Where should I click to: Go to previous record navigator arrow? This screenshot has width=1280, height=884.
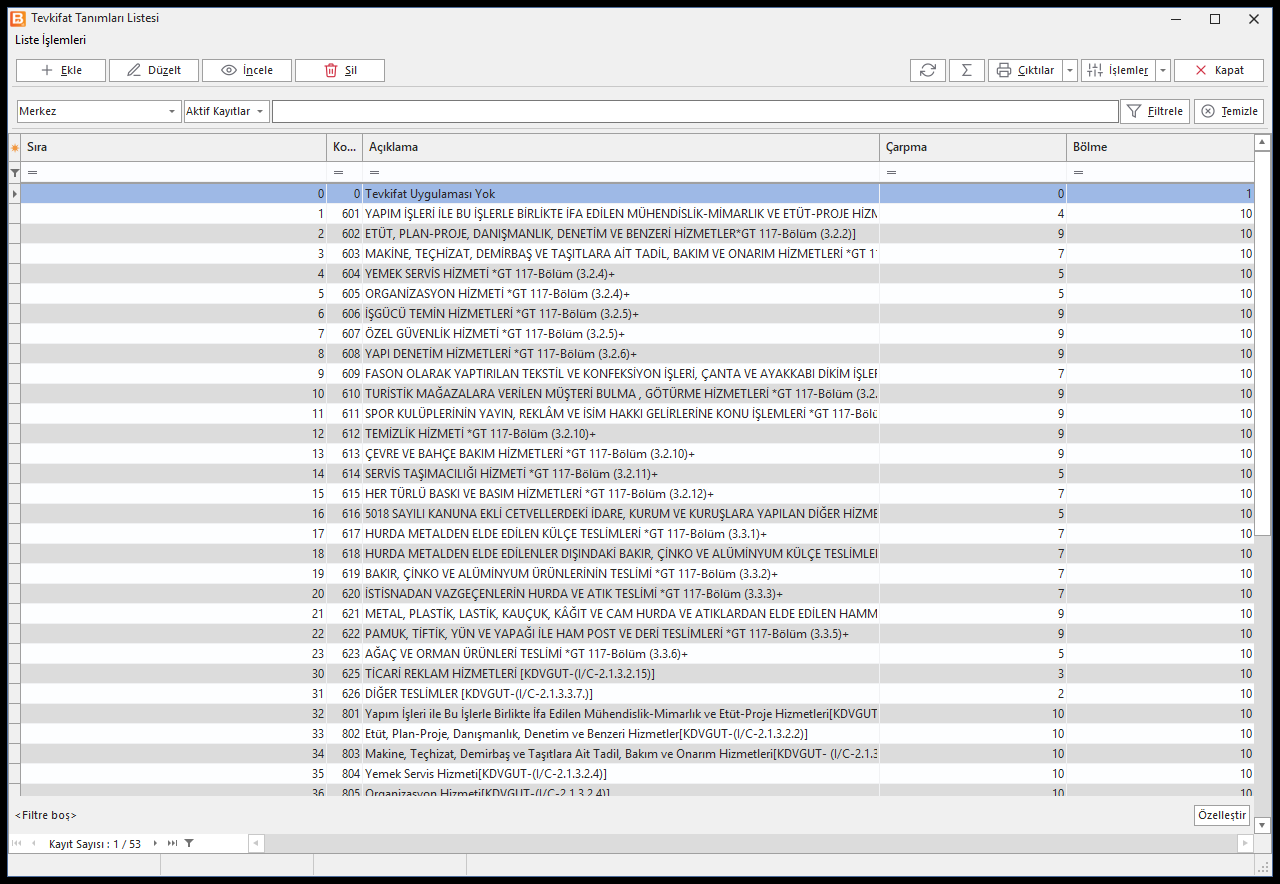tap(33, 844)
